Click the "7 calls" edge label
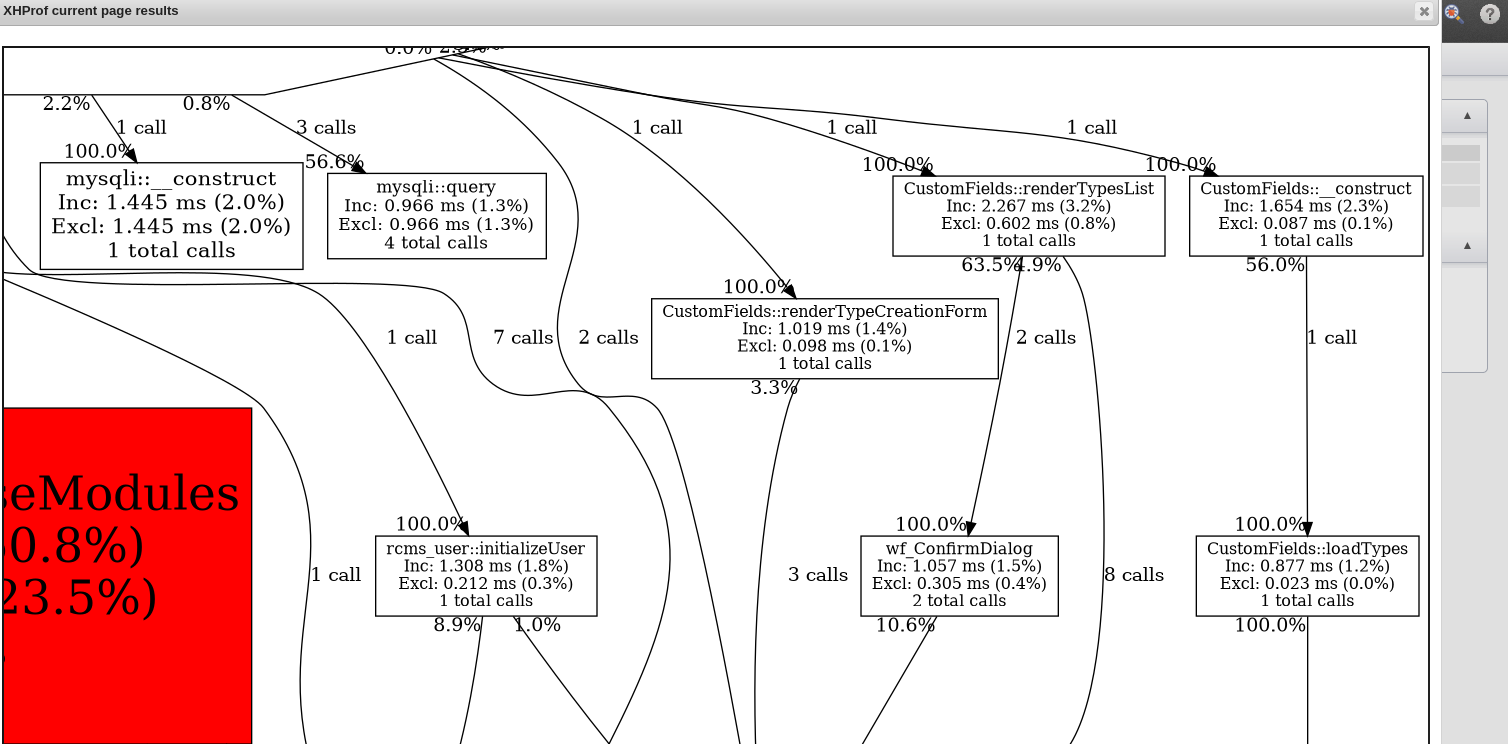This screenshot has height=744, width=1508. point(523,338)
